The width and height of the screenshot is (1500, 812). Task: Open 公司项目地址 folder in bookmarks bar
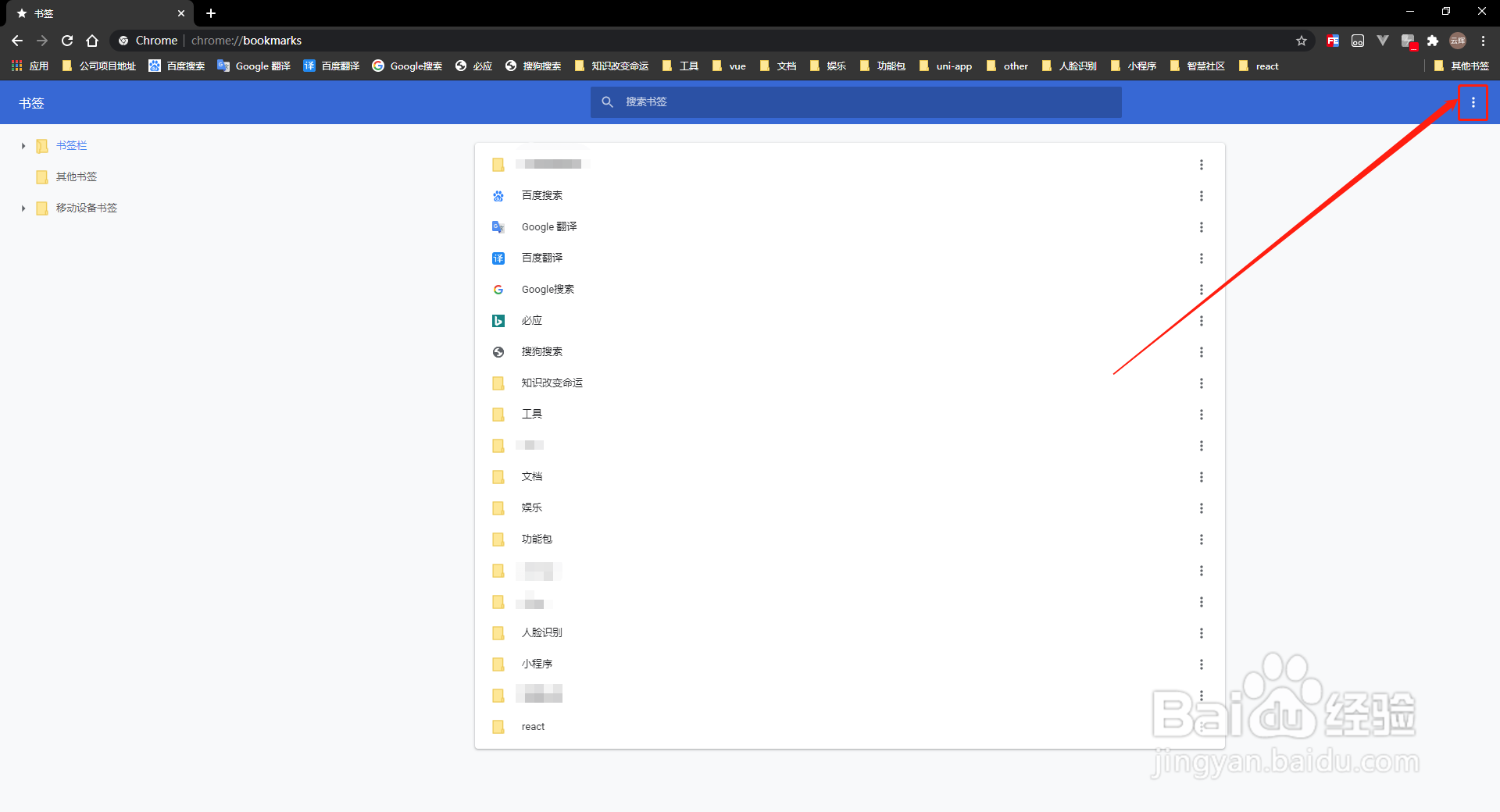99,66
